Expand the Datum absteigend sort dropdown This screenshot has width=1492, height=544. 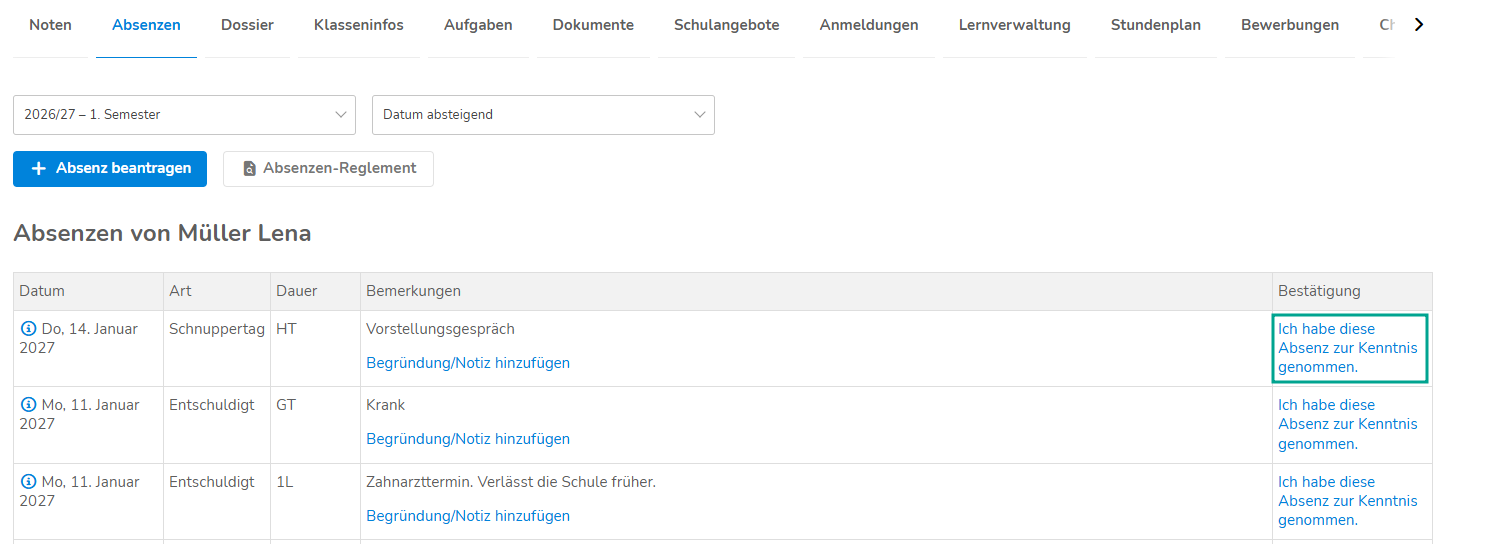[543, 115]
